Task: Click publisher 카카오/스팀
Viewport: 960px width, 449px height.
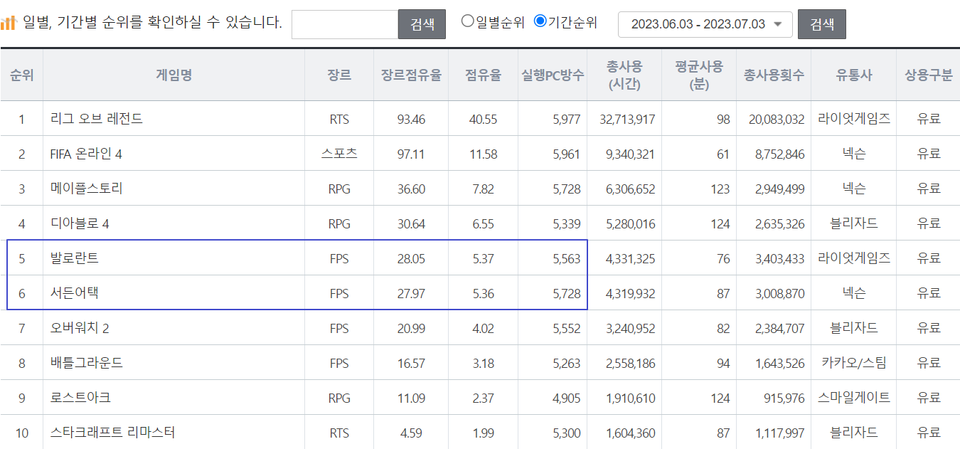Action: coord(853,363)
